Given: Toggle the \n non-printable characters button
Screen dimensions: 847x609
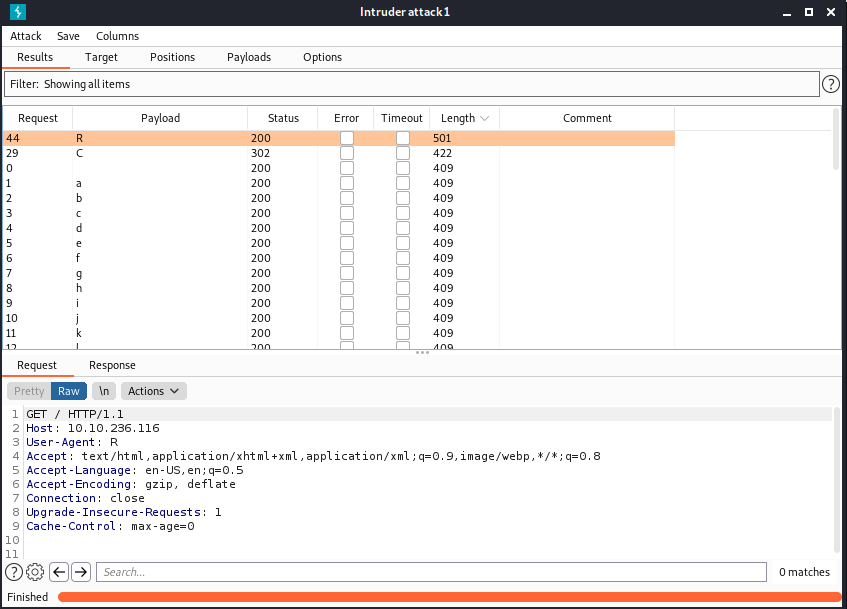Looking at the screenshot, I should (x=104, y=391).
